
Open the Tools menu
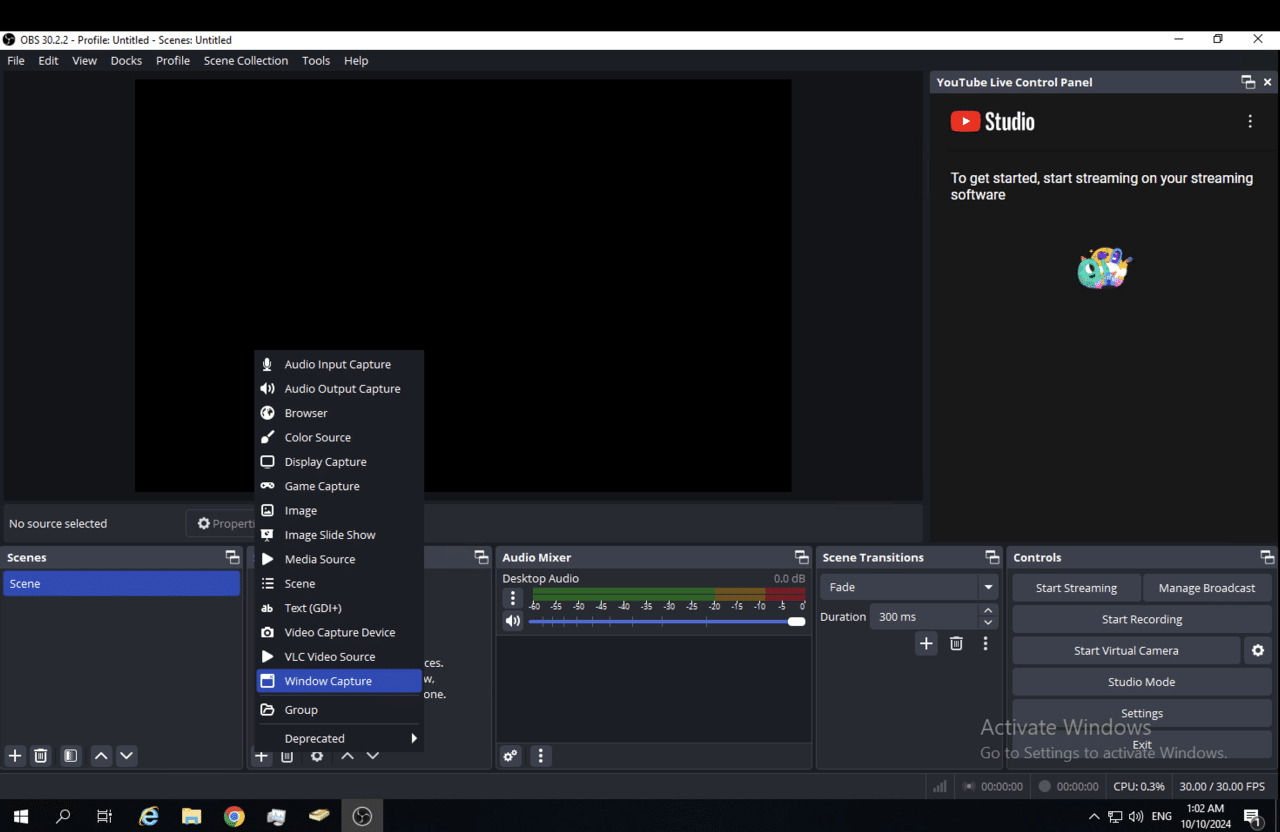coord(316,60)
